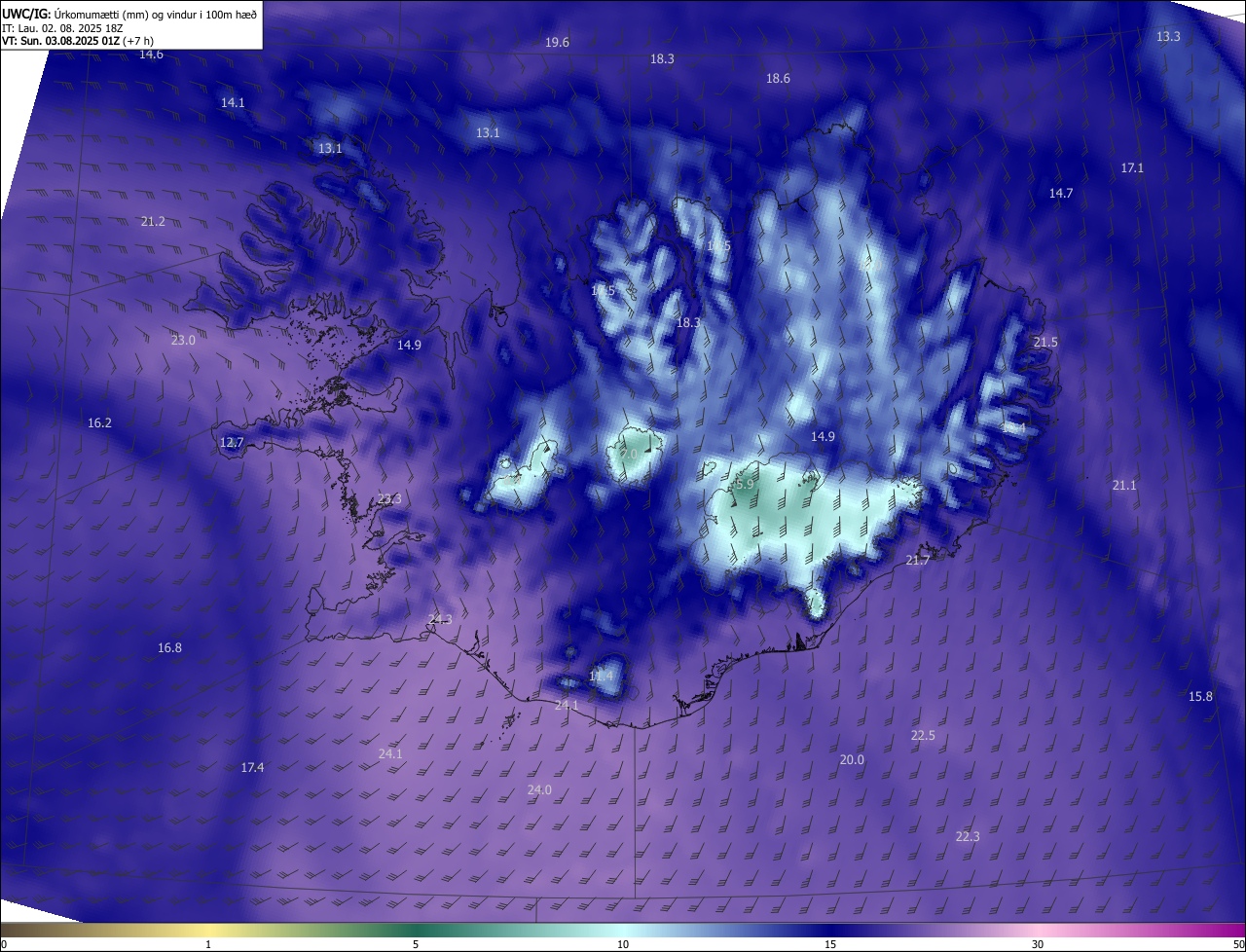The image size is (1246, 952).
Task: Click the colorbar tick label 10
Action: 623,944
